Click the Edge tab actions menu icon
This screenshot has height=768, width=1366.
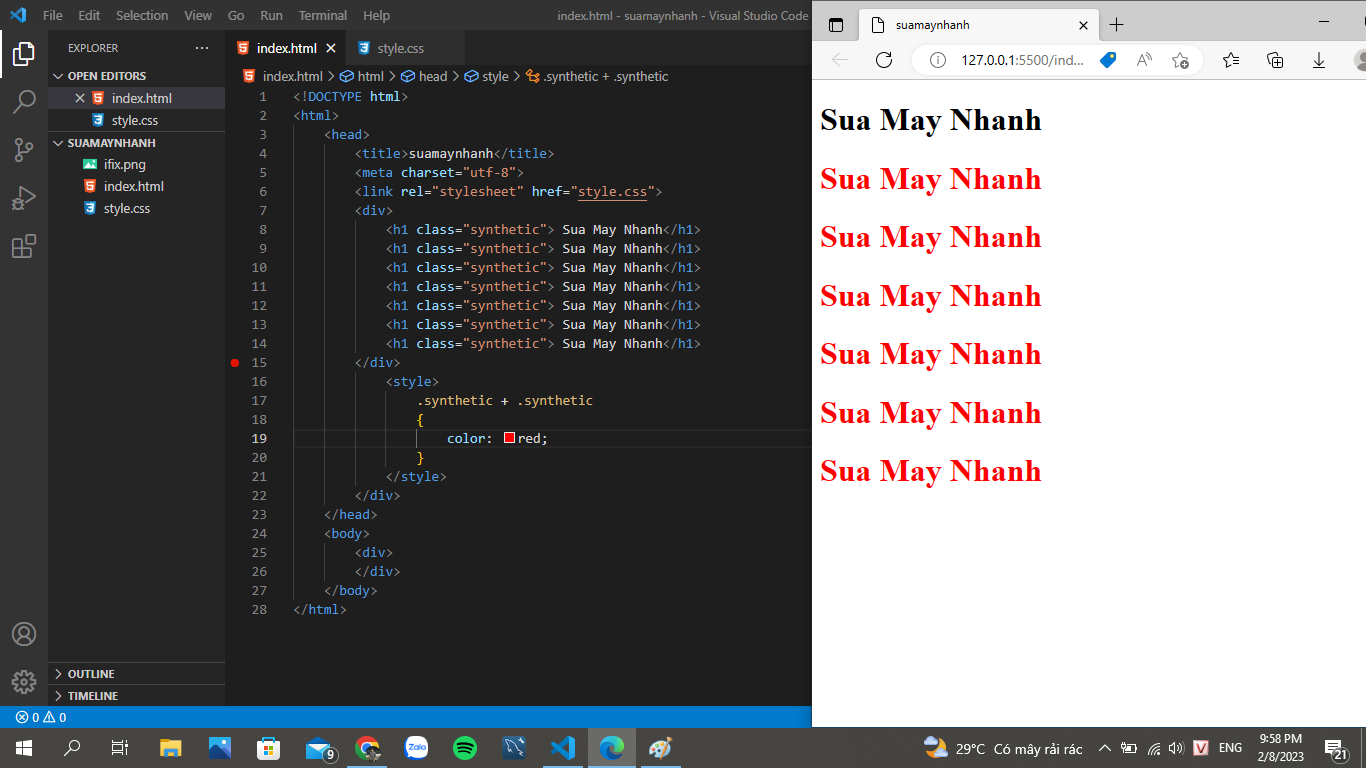coord(836,25)
